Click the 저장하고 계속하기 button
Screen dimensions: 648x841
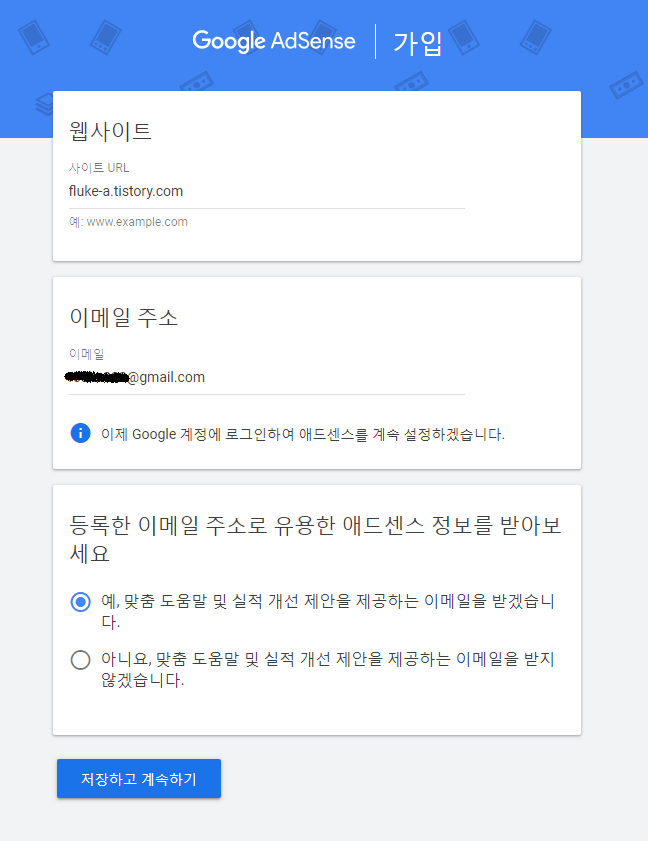pyautogui.click(x=139, y=778)
